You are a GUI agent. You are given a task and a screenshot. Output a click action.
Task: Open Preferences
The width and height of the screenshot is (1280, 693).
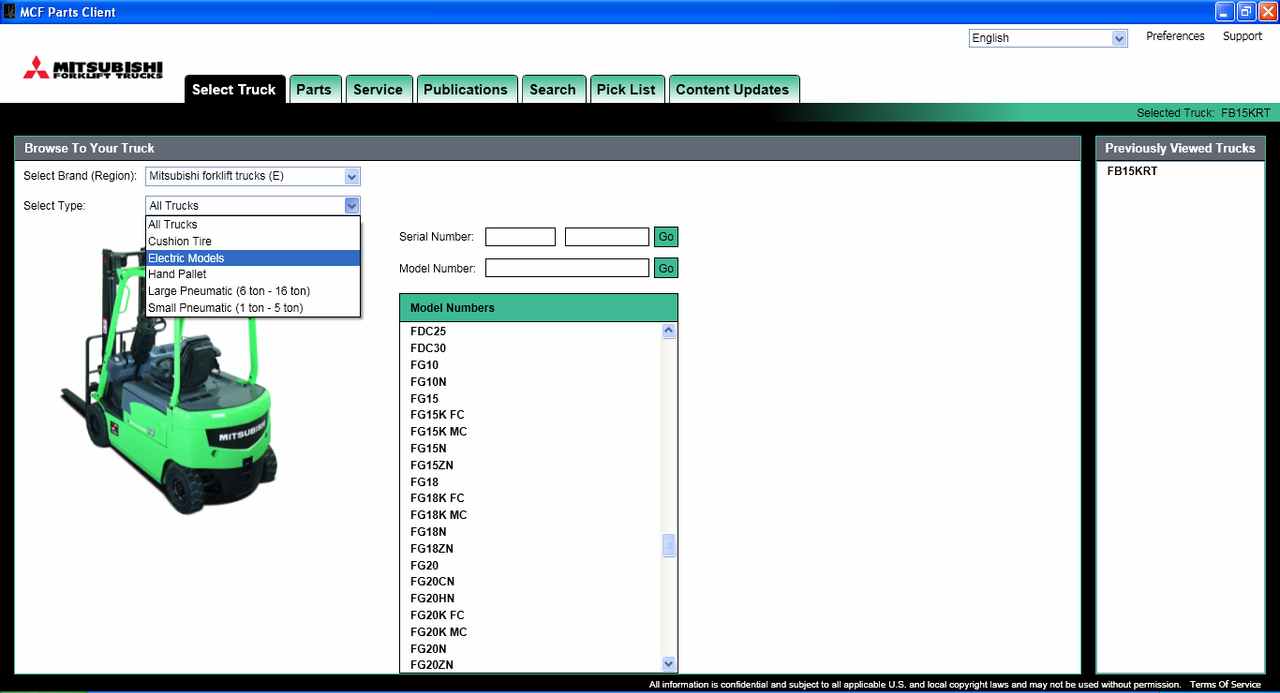pos(1175,36)
